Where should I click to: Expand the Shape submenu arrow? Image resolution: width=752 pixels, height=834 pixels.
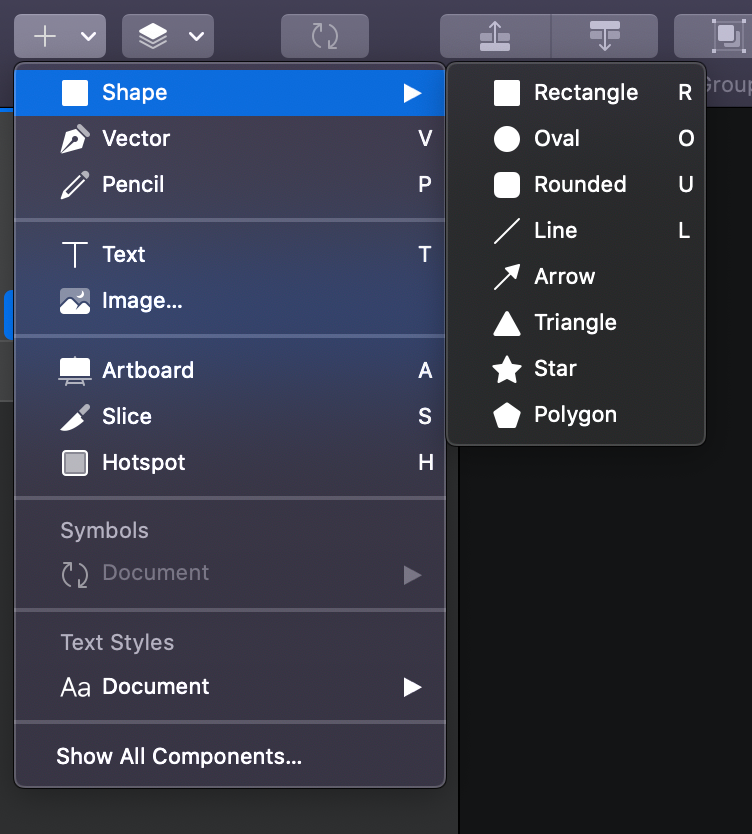411,93
